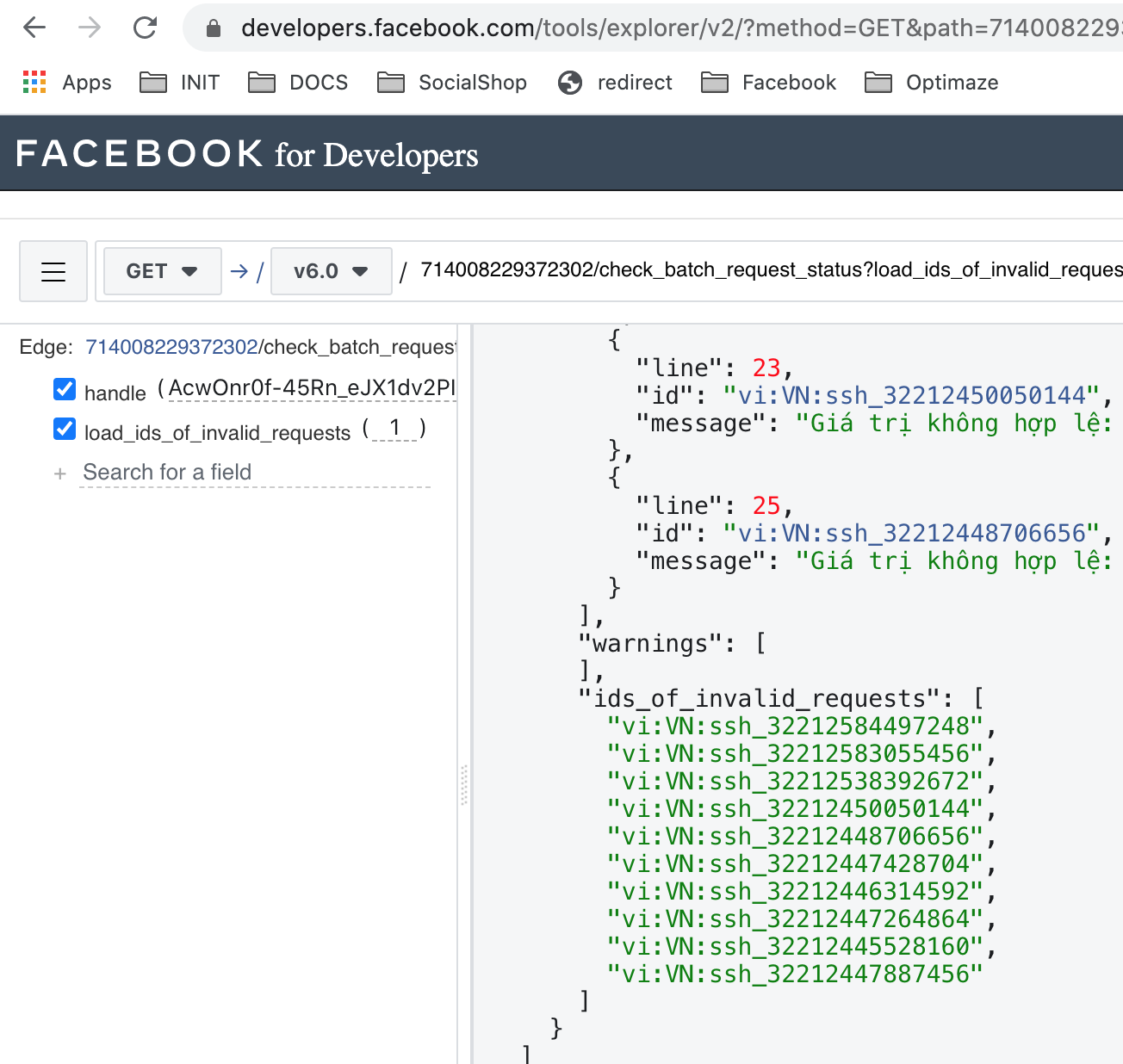Uncheck the load_ids_of_invalid_requests checkbox
The image size is (1123, 1064).
coord(65,429)
